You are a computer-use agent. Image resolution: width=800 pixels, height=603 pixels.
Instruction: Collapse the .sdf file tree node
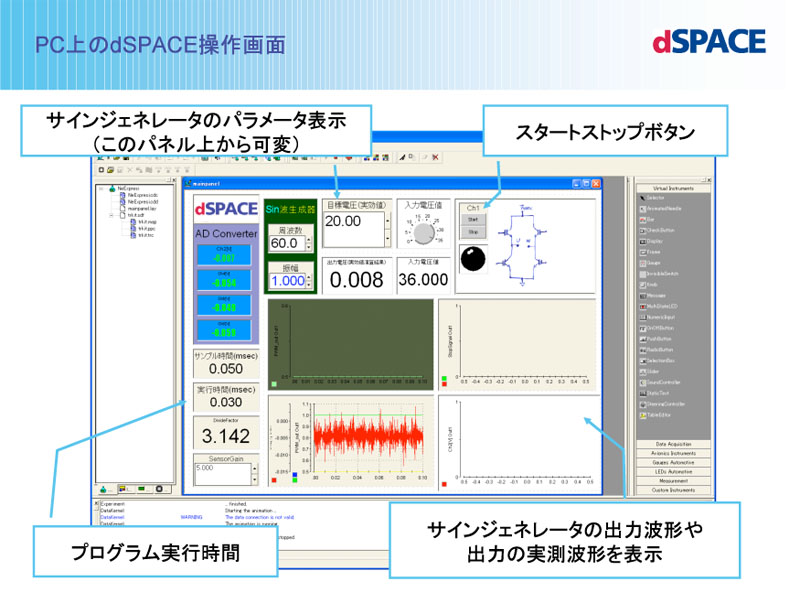111,215
